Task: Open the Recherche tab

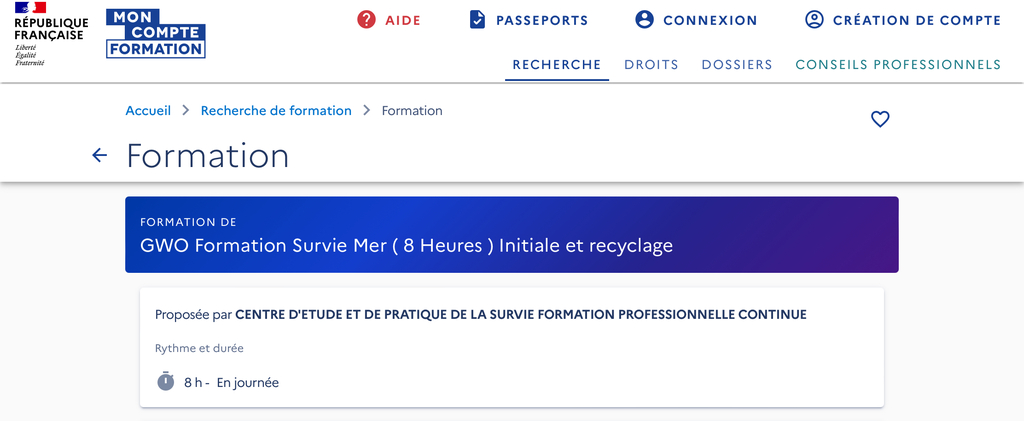Action: point(556,65)
